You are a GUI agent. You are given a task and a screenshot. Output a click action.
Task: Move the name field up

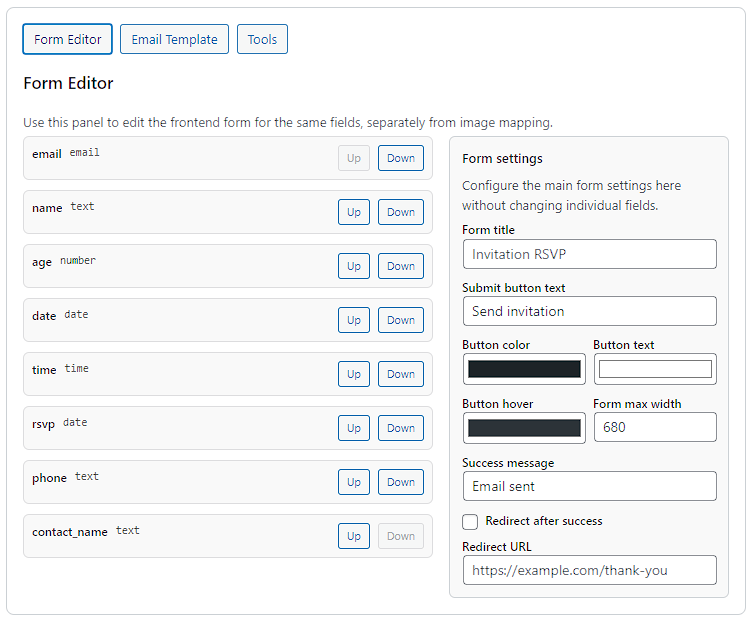click(x=353, y=212)
